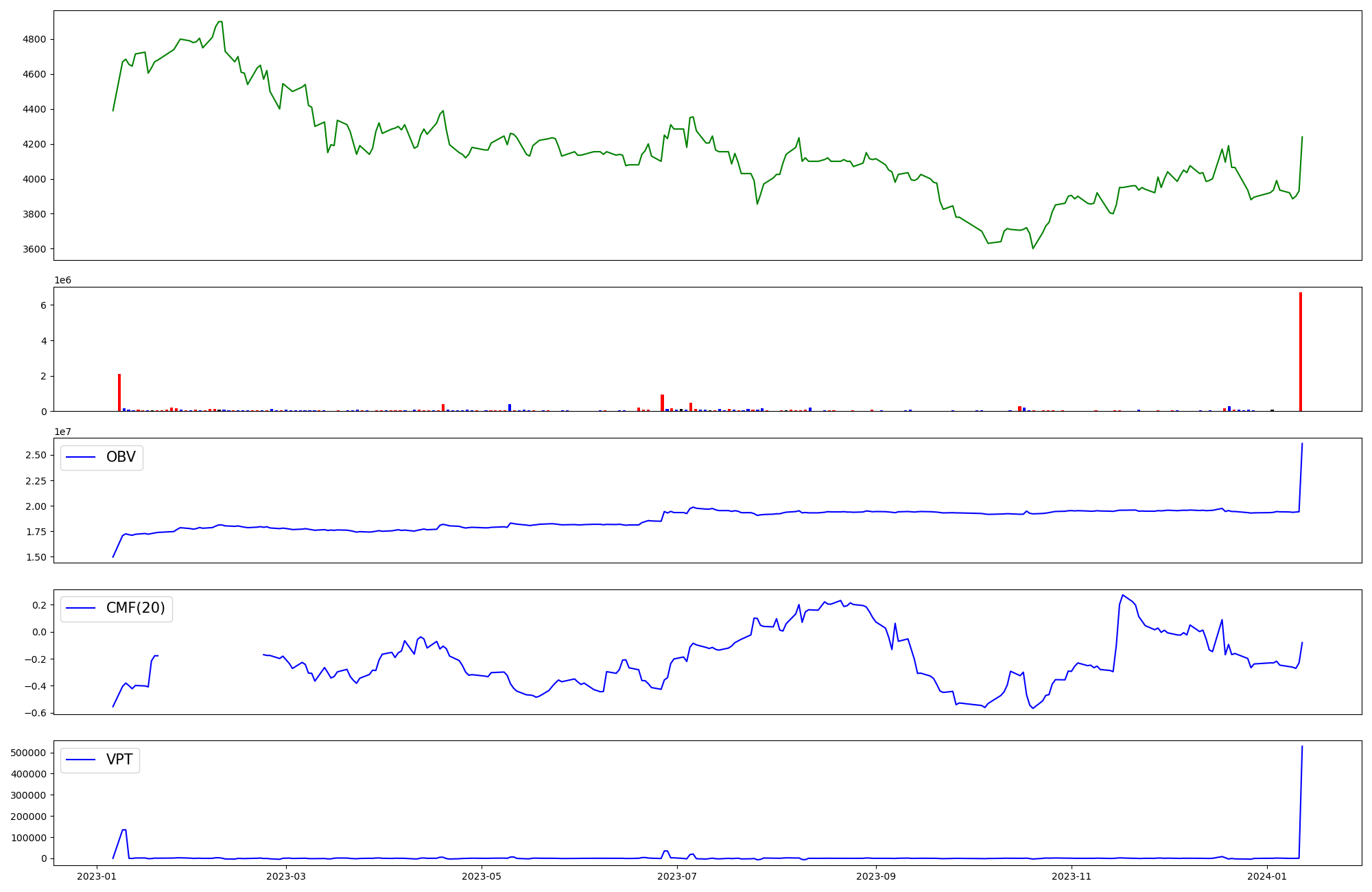The width and height of the screenshot is (1372, 892).
Task: Click the OBV legend entry
Action: coord(120,457)
